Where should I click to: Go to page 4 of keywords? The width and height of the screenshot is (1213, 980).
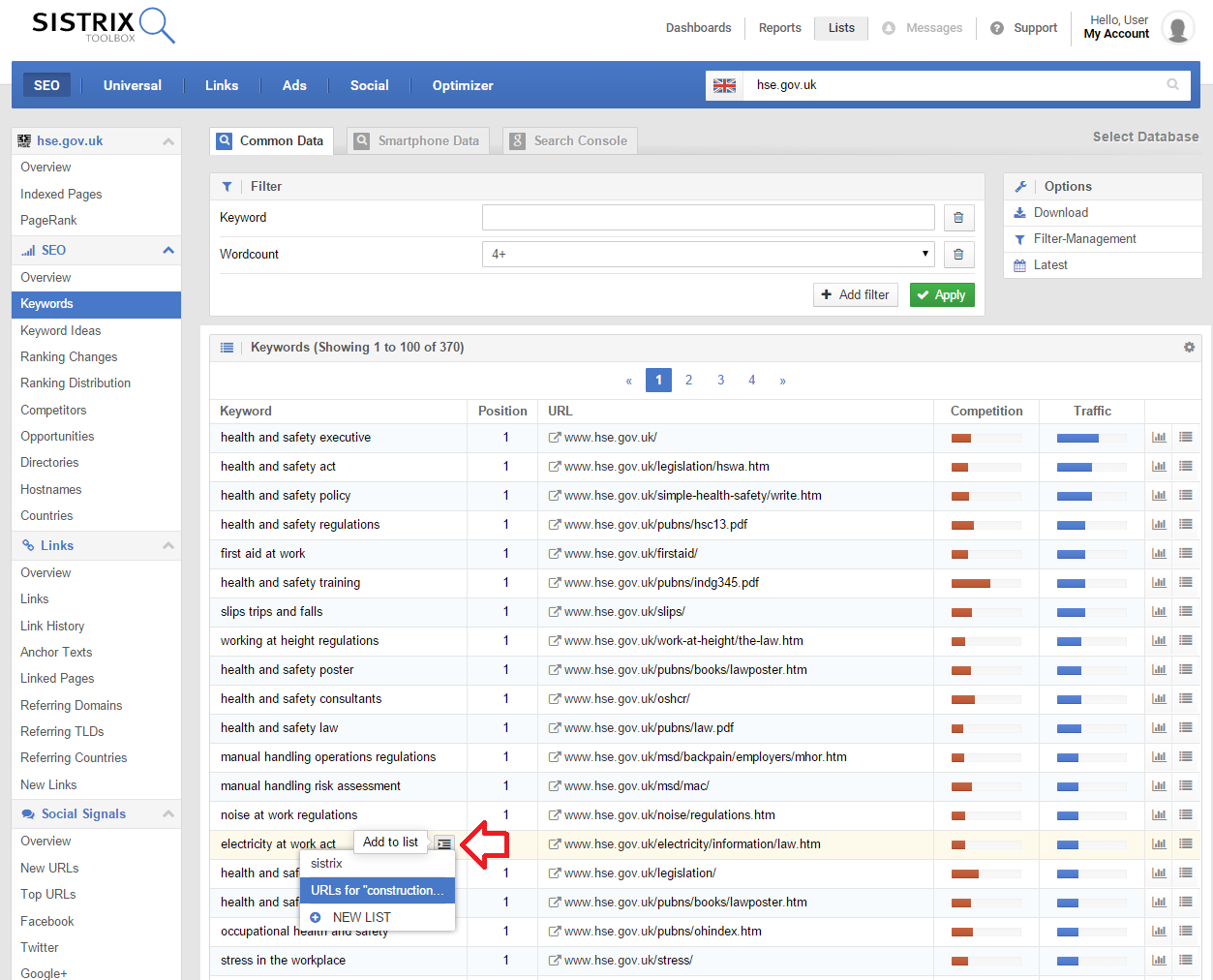pos(751,381)
